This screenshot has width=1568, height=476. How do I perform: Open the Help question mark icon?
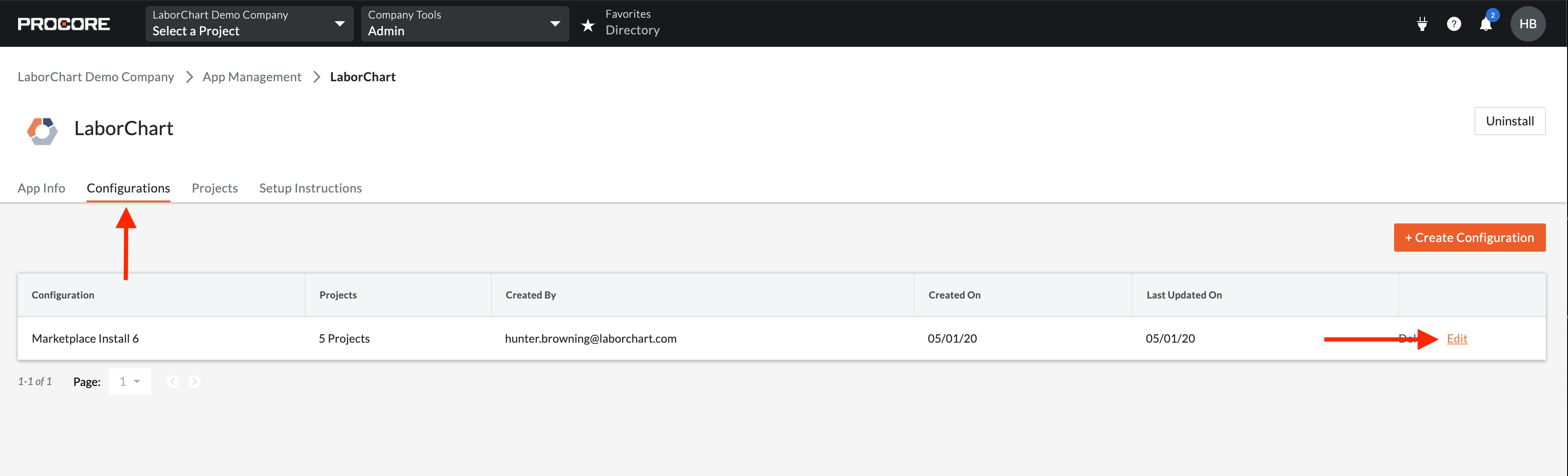click(x=1454, y=24)
